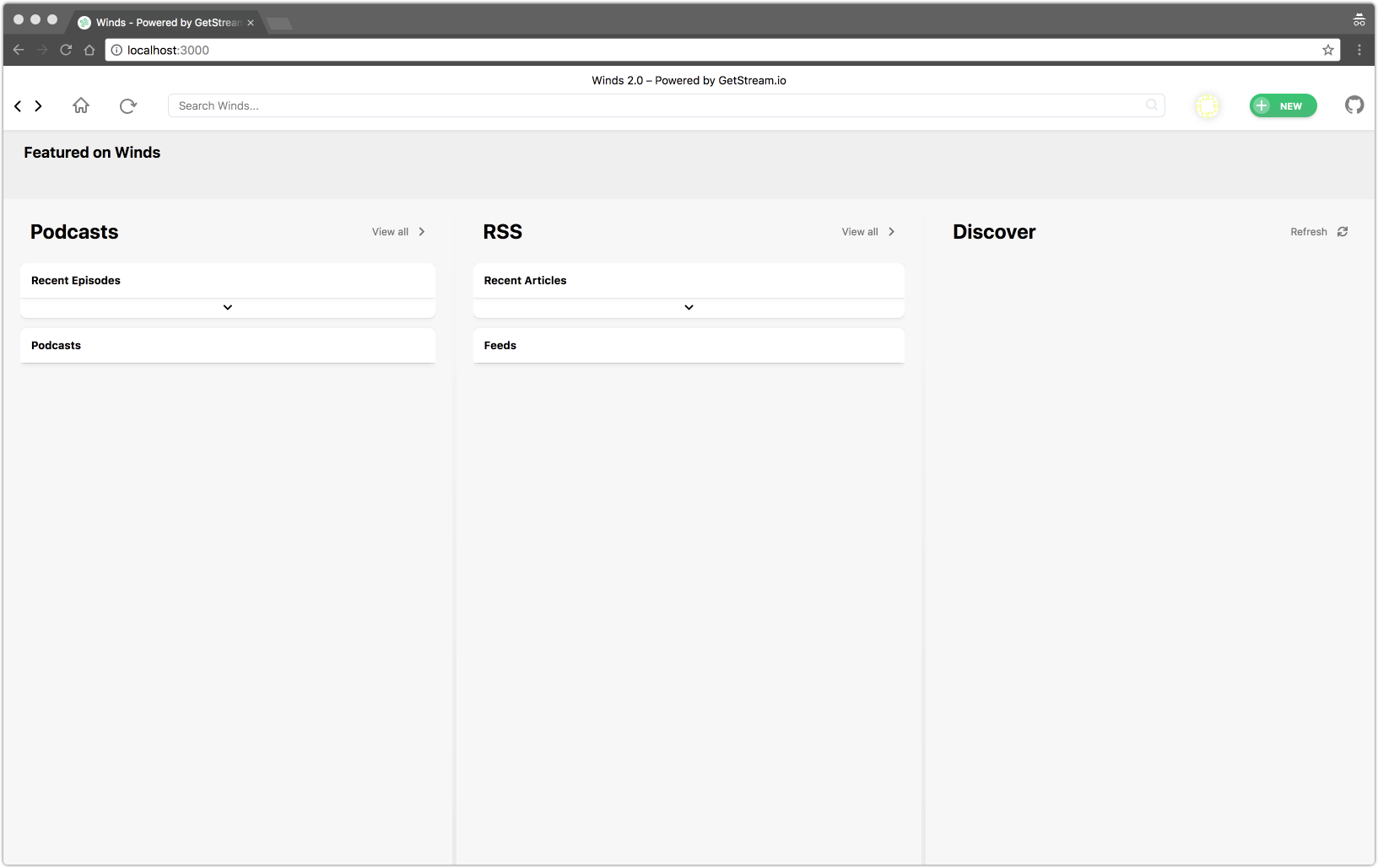Screen dimensions: 1378x868
Task: Click the refresh icon beside Discover's Refresh label
Action: click(1342, 231)
